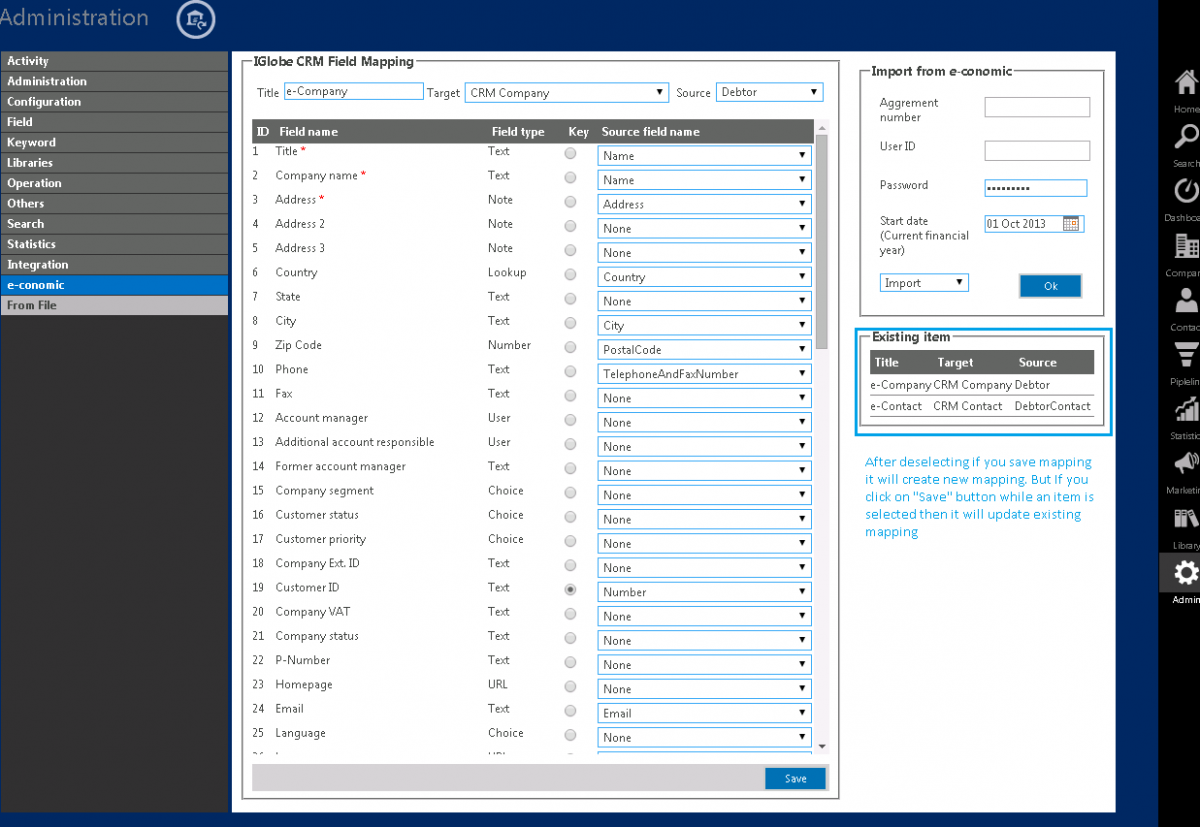
Task: Select the Key radio for Account manager
Action: pos(570,420)
